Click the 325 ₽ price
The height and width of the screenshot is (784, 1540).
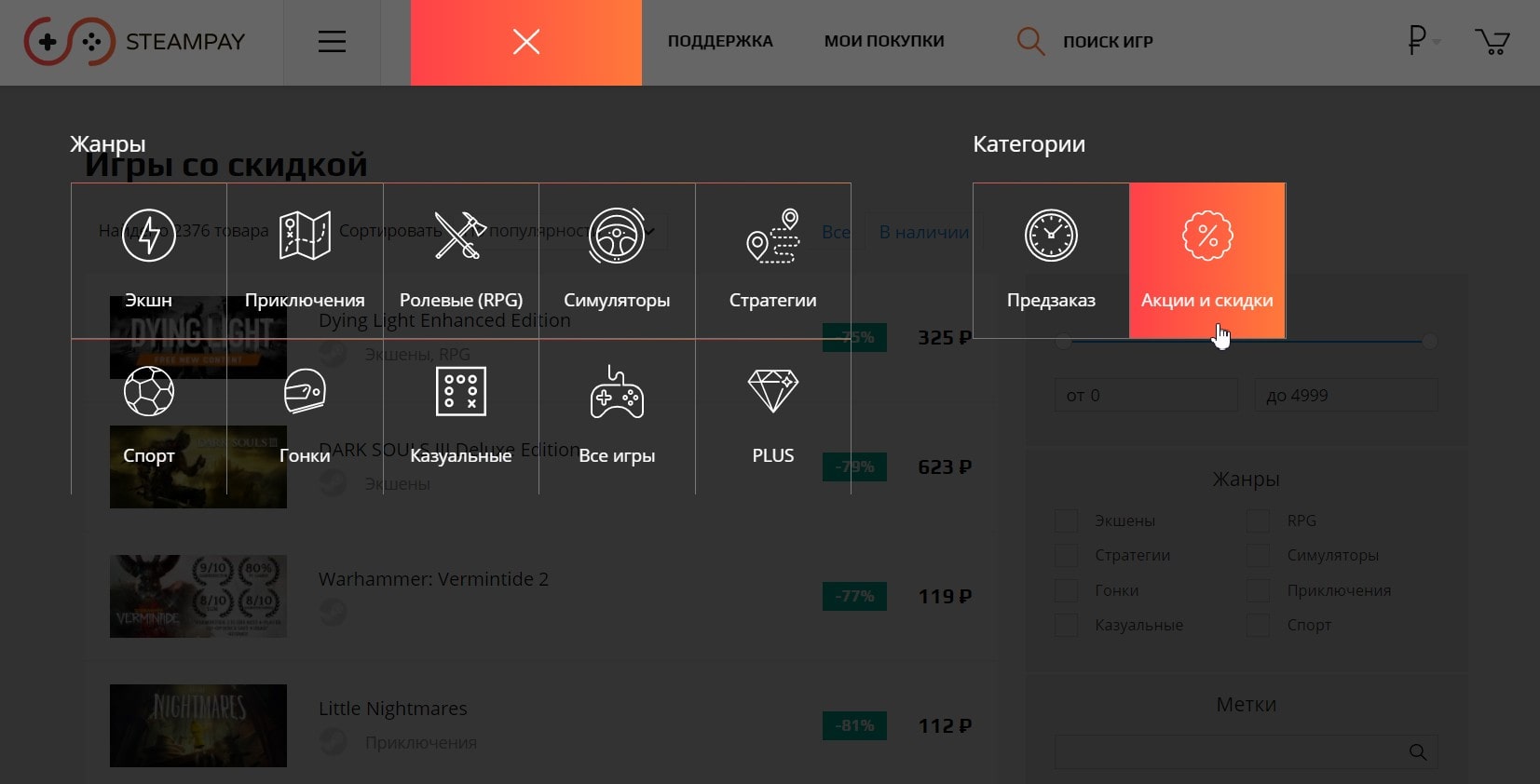point(945,337)
